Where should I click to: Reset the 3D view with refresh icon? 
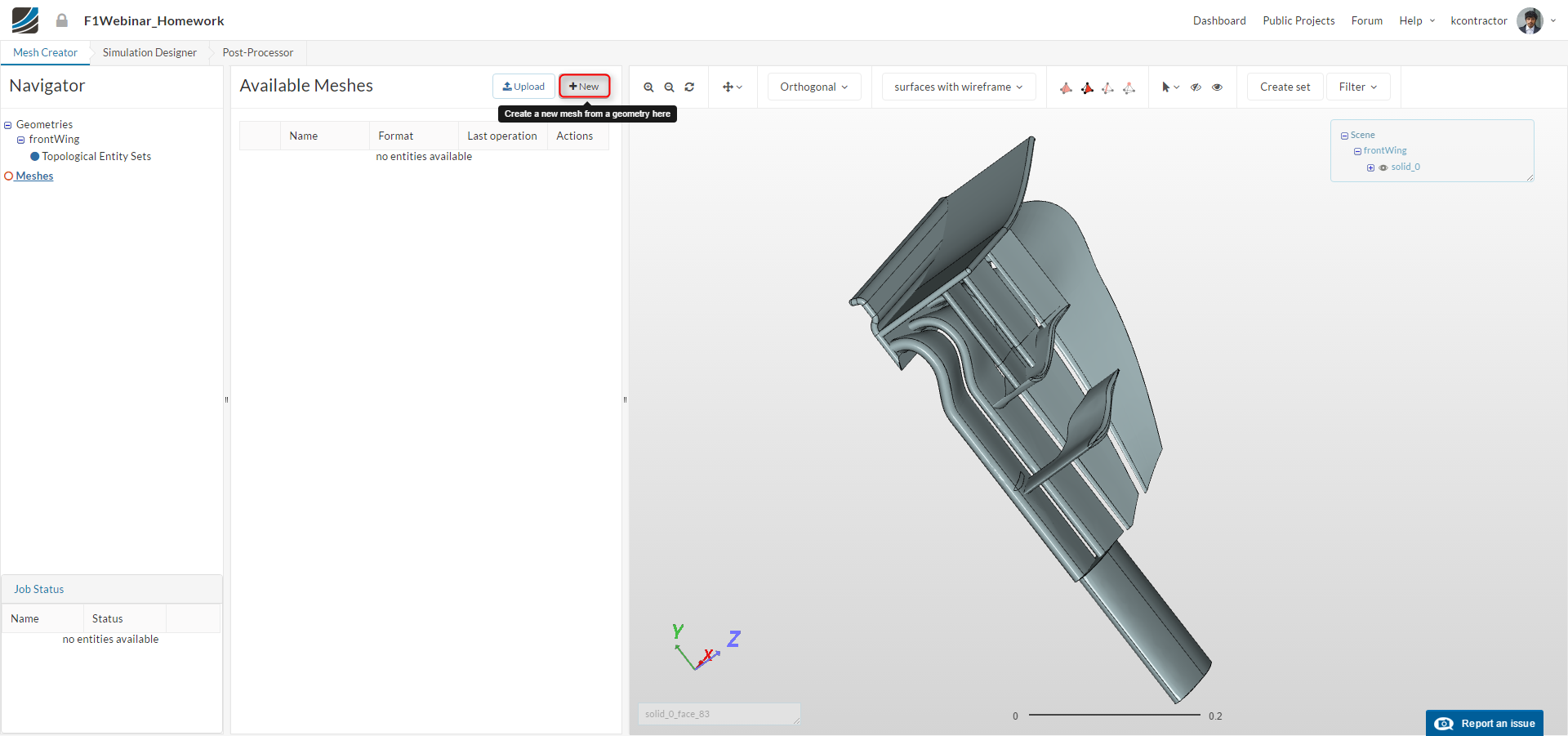pyautogui.click(x=689, y=87)
